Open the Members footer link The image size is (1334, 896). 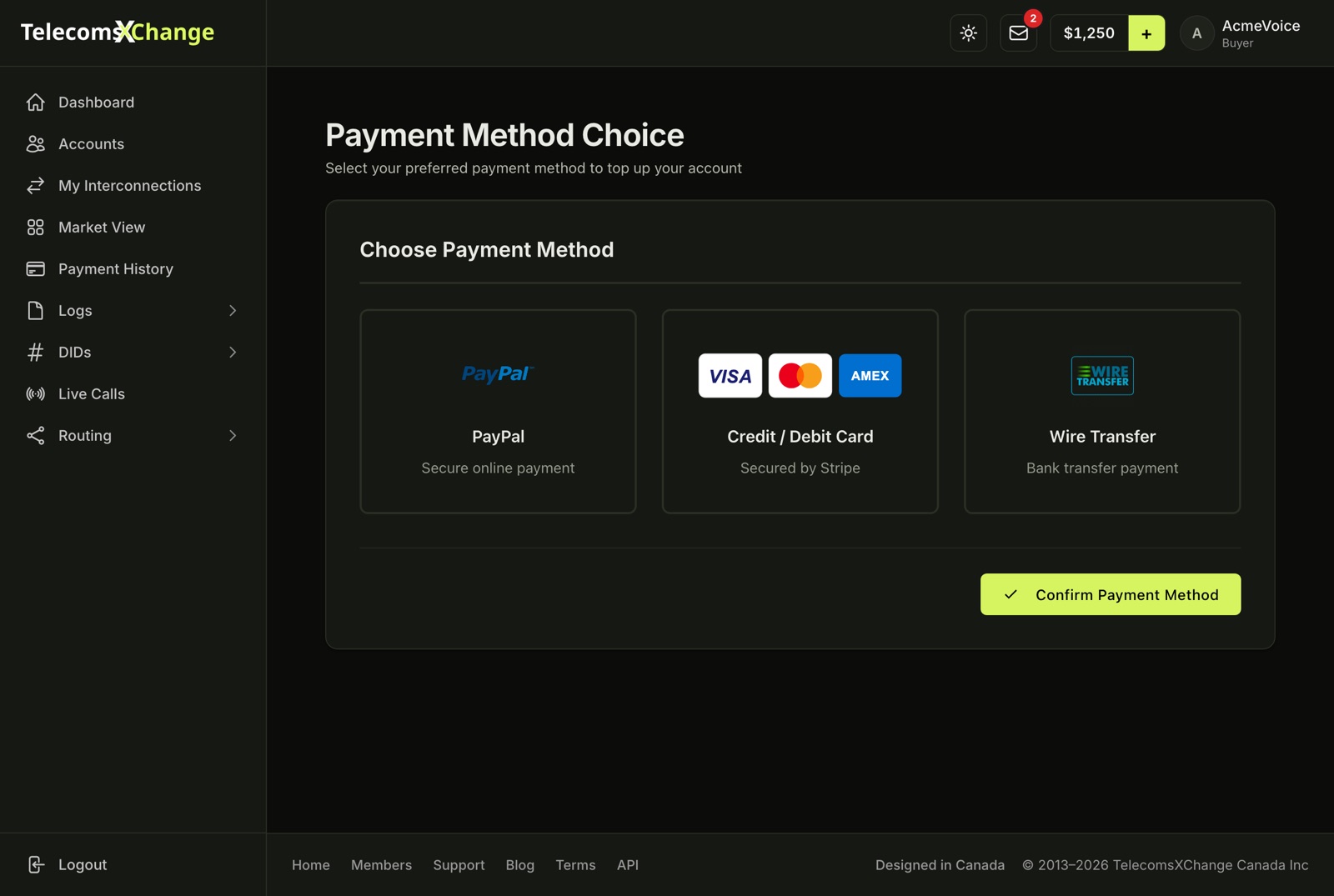click(381, 865)
